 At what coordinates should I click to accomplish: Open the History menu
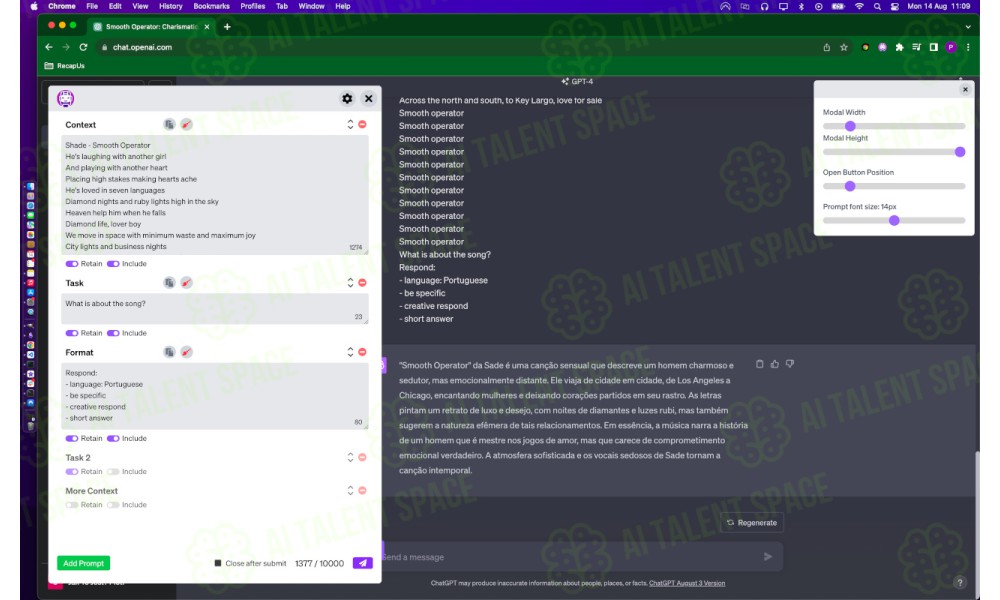point(170,6)
